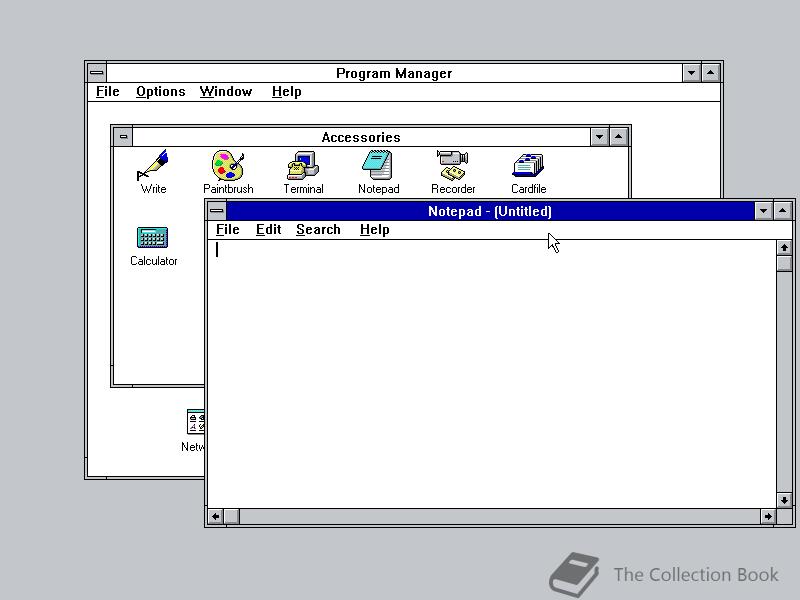Open Notepad's Edit menu
This screenshot has height=600, width=800.
pyautogui.click(x=268, y=230)
